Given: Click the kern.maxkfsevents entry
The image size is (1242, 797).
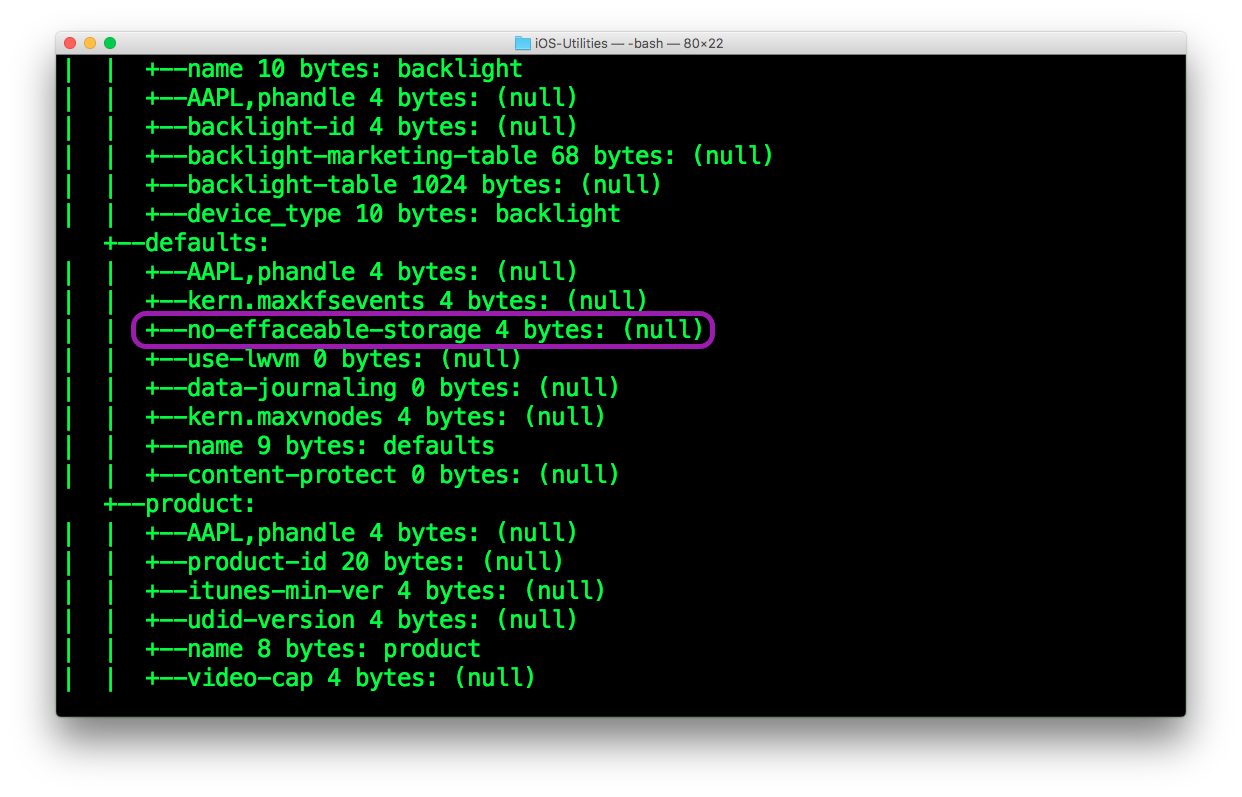Looking at the screenshot, I should coord(397,301).
